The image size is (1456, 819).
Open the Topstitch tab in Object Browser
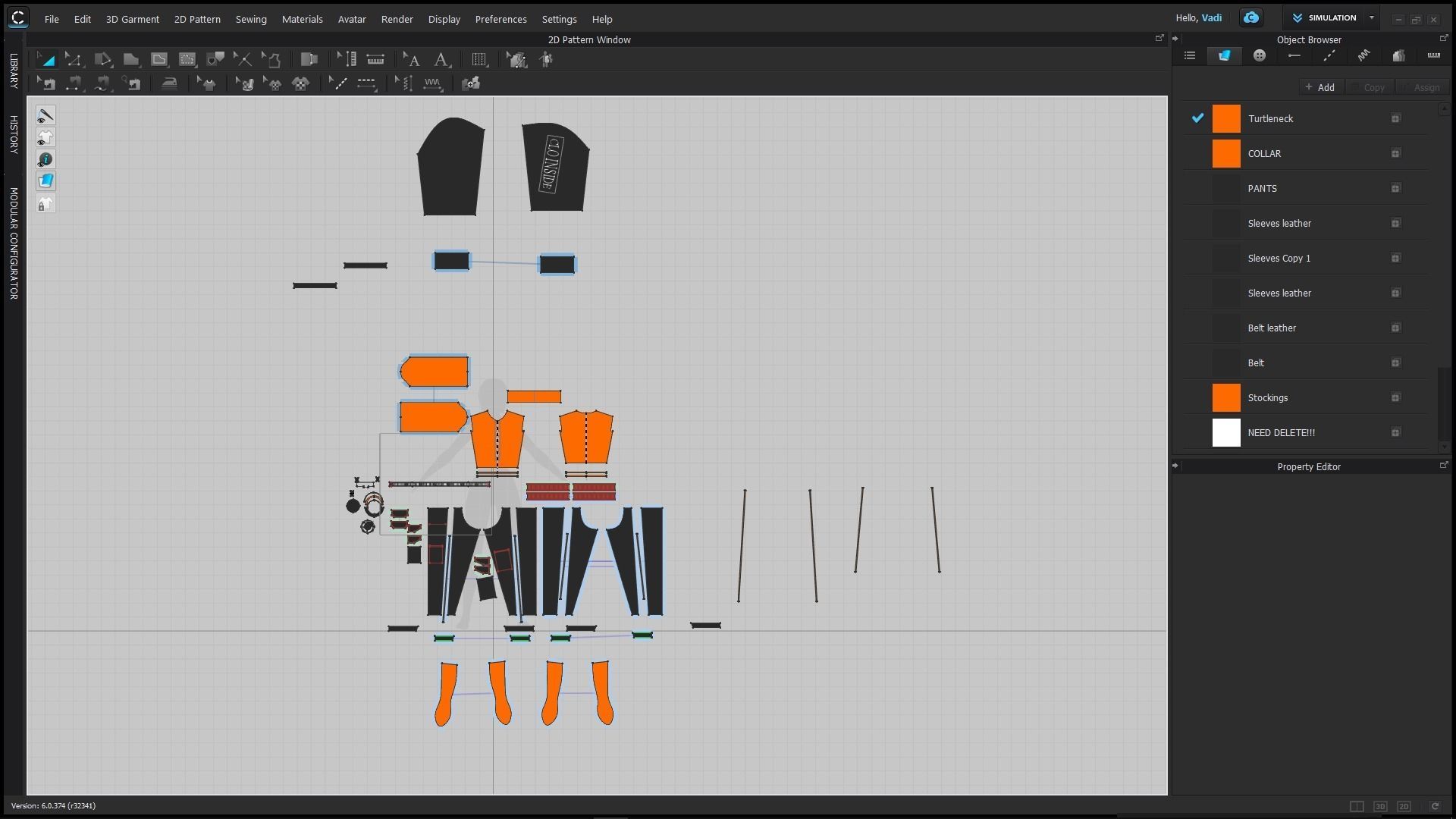click(1329, 55)
